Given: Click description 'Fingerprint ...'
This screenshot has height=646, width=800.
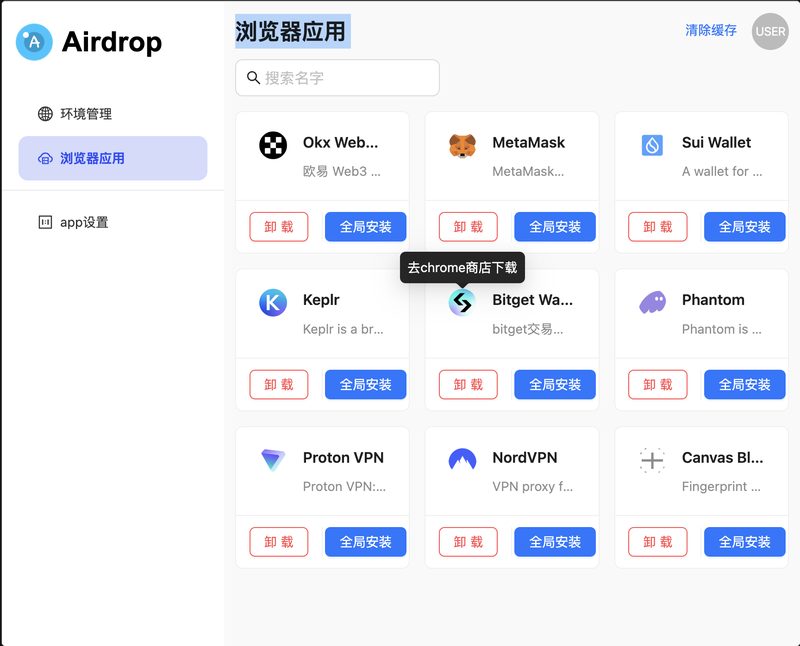Looking at the screenshot, I should 721,486.
